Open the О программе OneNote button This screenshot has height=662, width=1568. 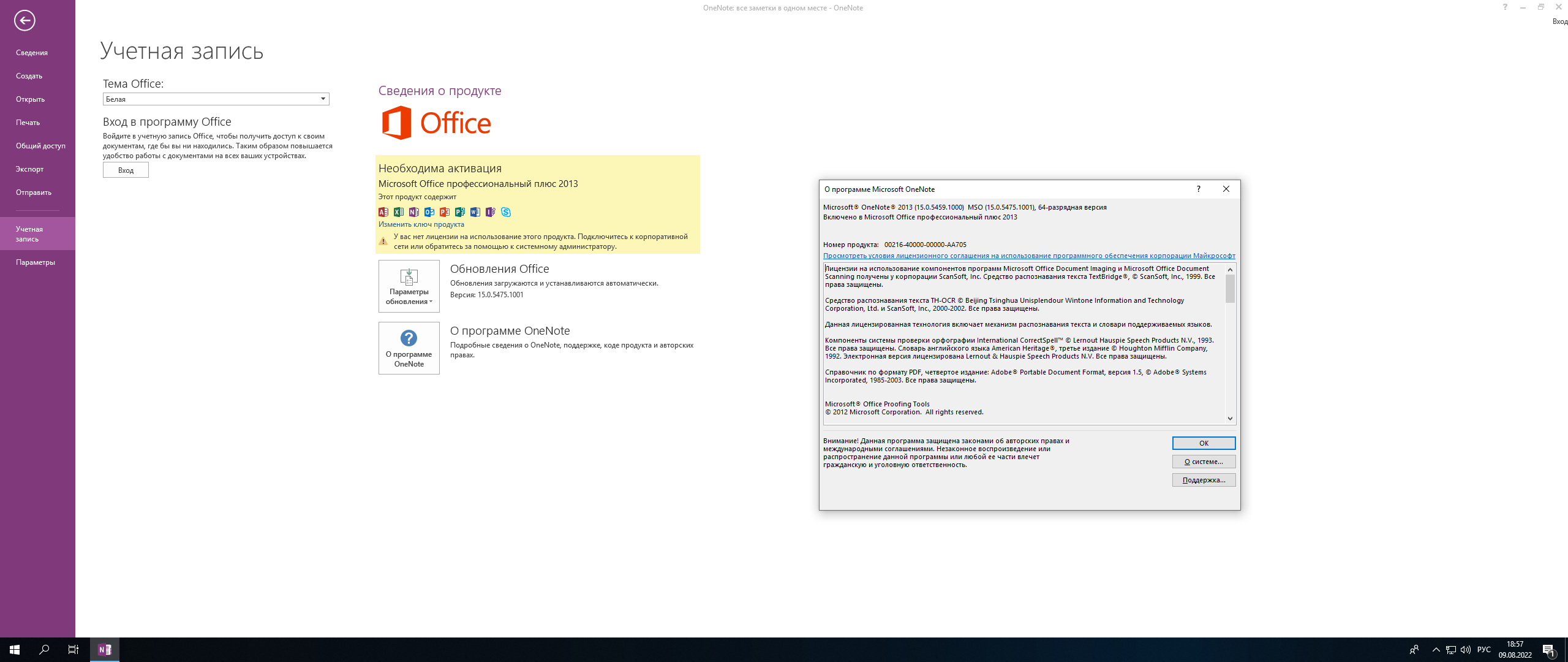(409, 348)
